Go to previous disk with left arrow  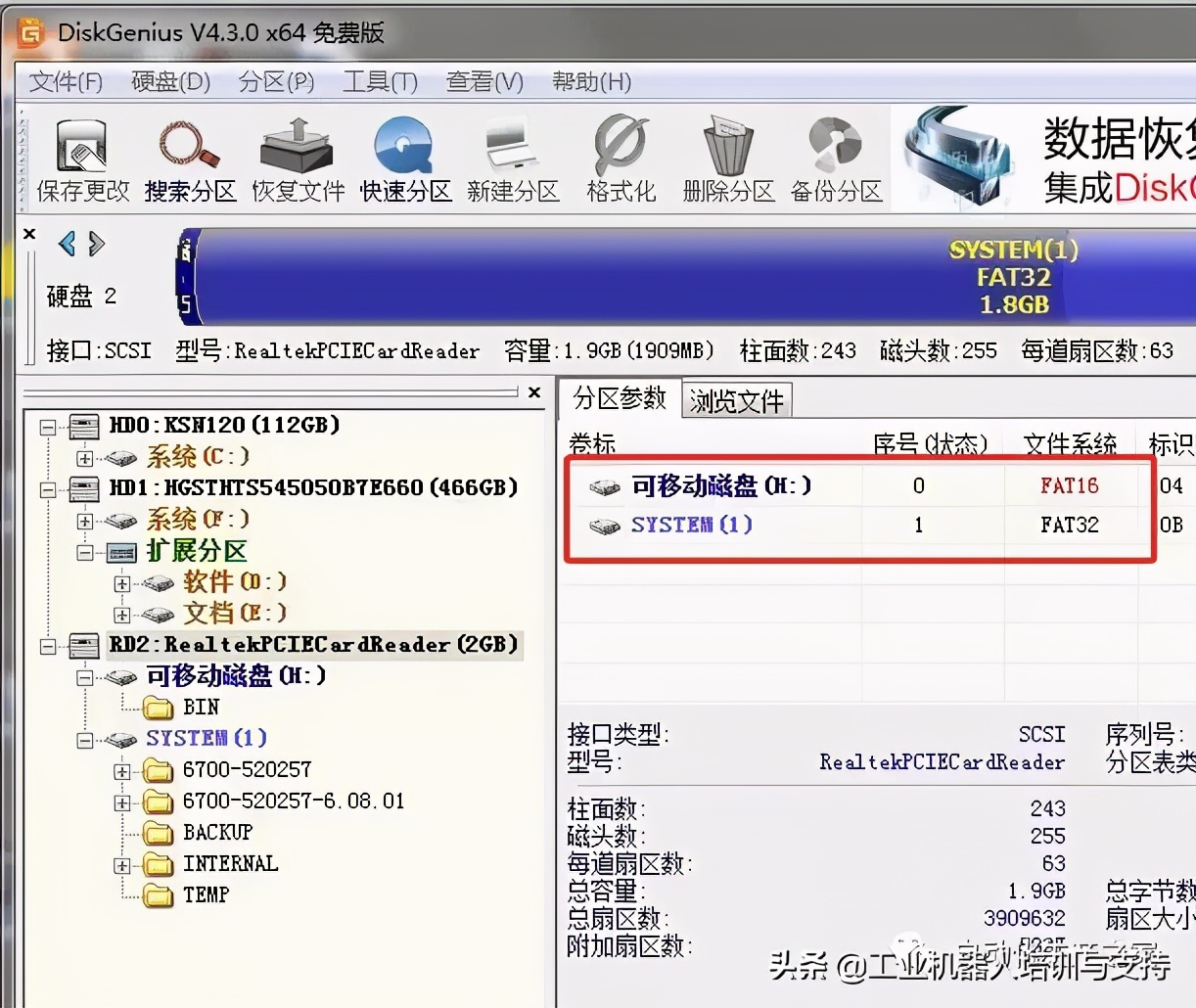tap(67, 243)
